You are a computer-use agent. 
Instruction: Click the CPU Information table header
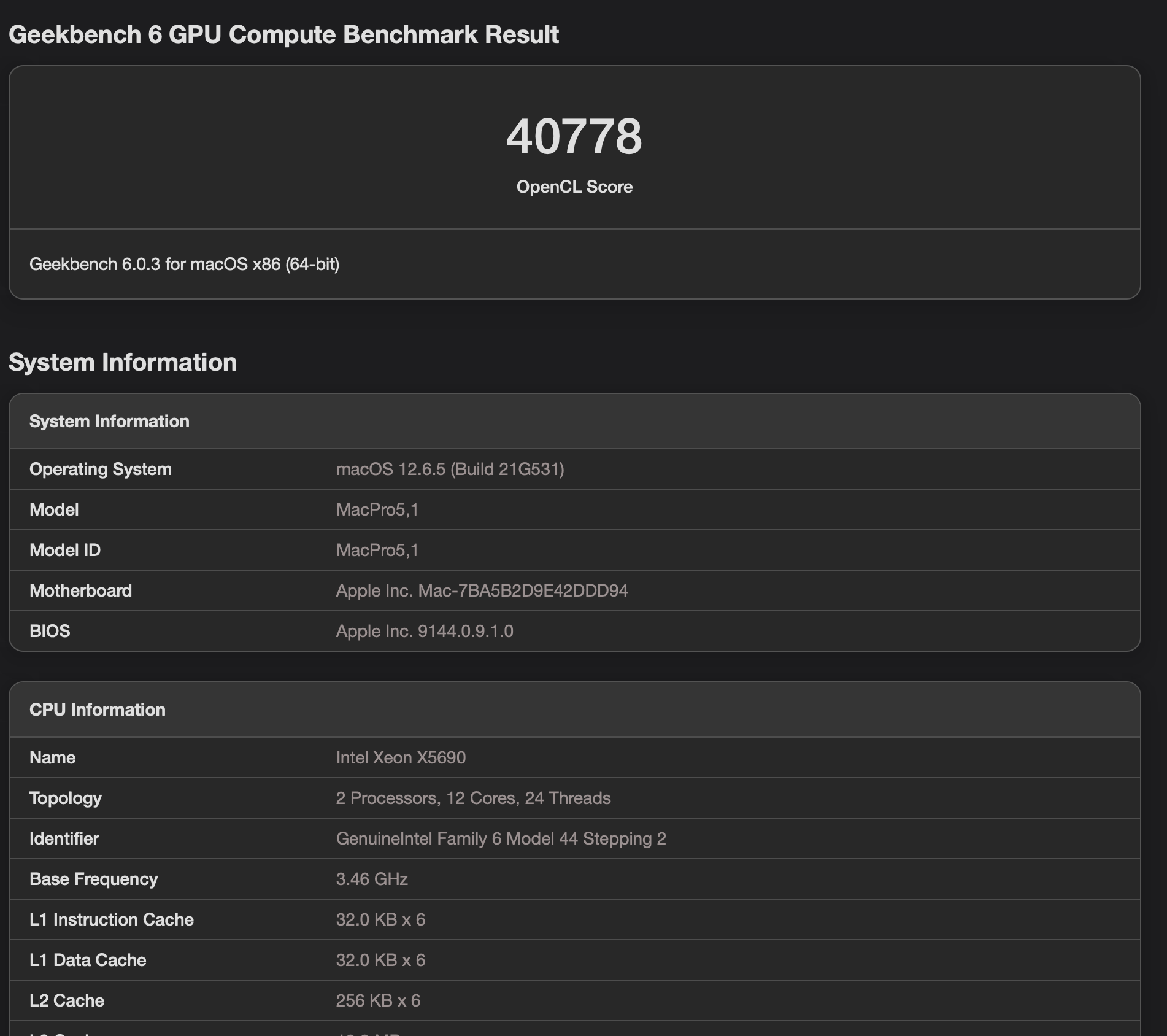pos(98,709)
